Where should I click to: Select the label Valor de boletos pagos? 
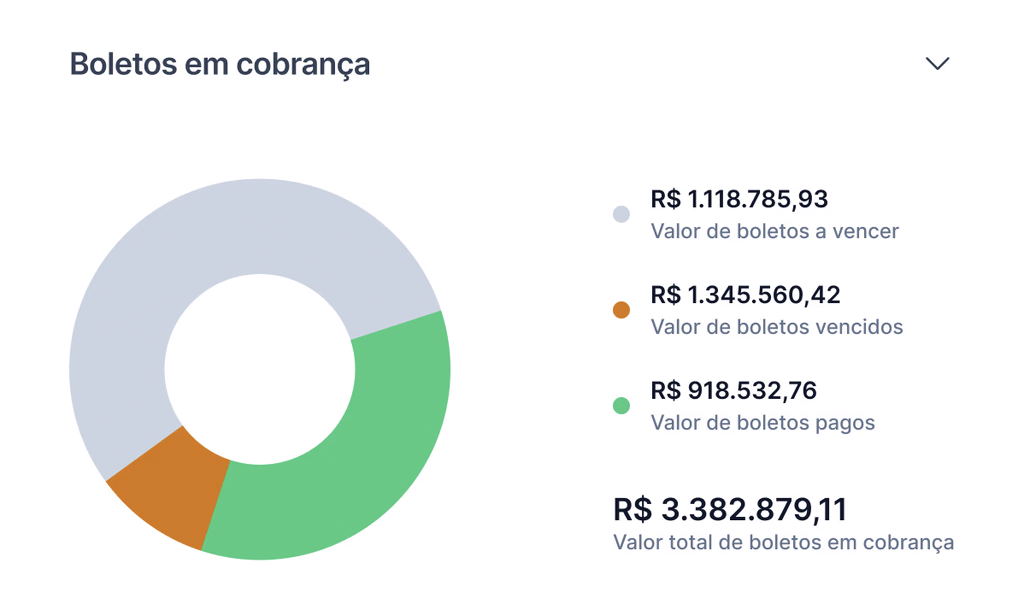click(x=762, y=423)
